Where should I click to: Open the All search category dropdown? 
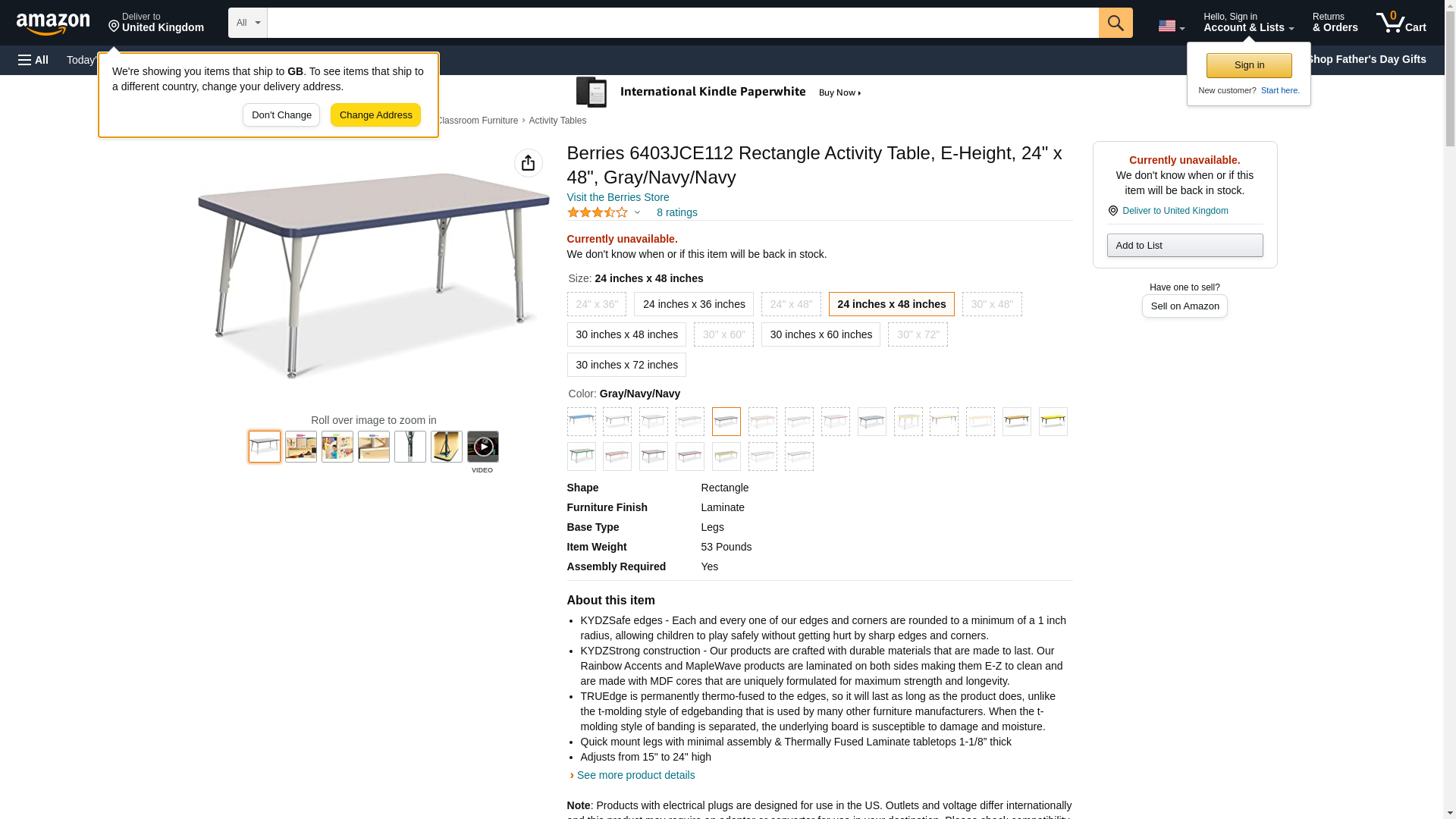[248, 23]
